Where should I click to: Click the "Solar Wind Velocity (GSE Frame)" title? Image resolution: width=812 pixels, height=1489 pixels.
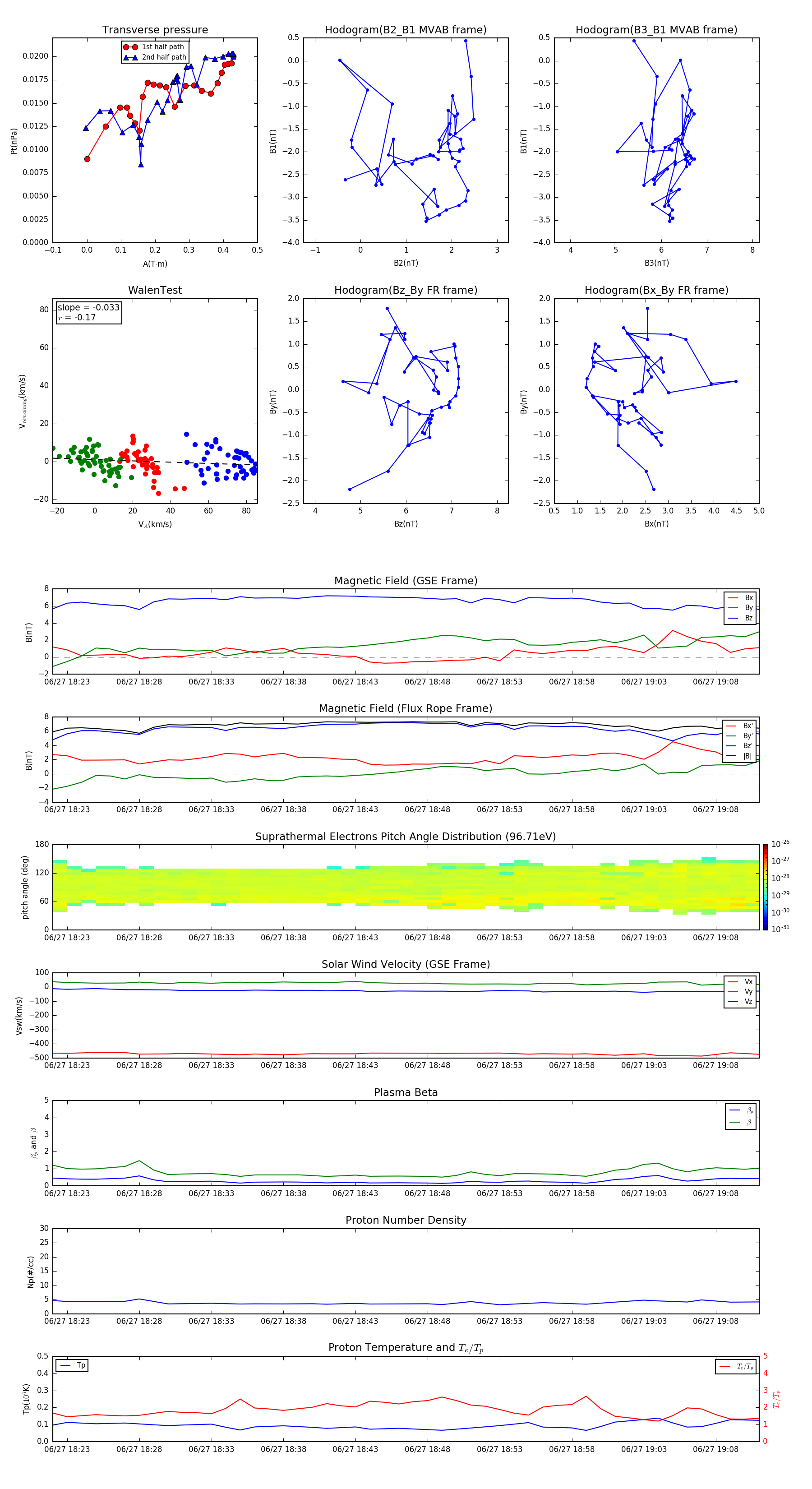click(406, 965)
